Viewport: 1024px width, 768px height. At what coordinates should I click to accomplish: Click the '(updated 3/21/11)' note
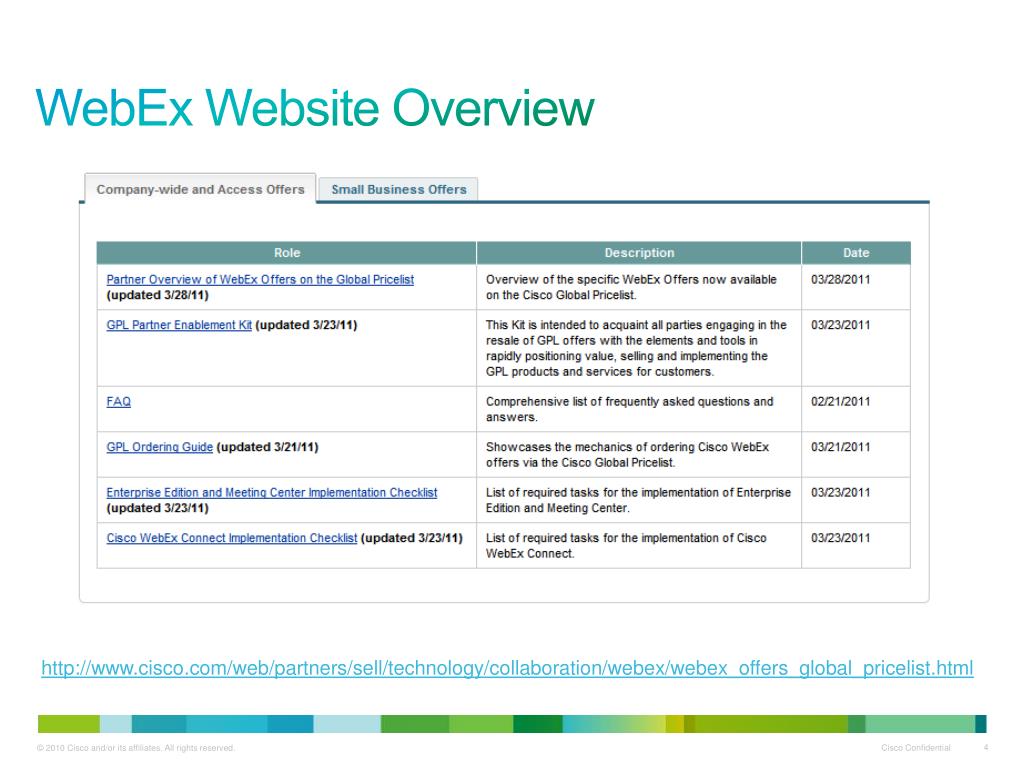point(267,447)
